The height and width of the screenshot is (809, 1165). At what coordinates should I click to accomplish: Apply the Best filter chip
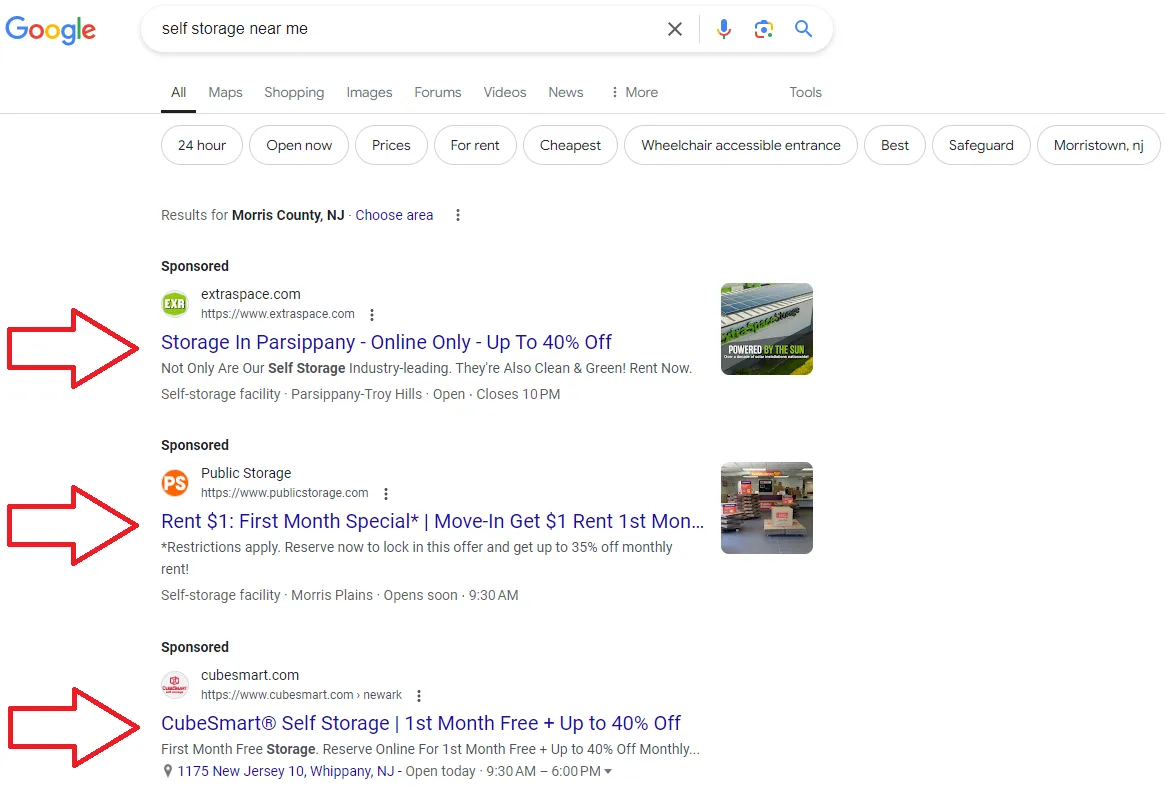coord(895,146)
